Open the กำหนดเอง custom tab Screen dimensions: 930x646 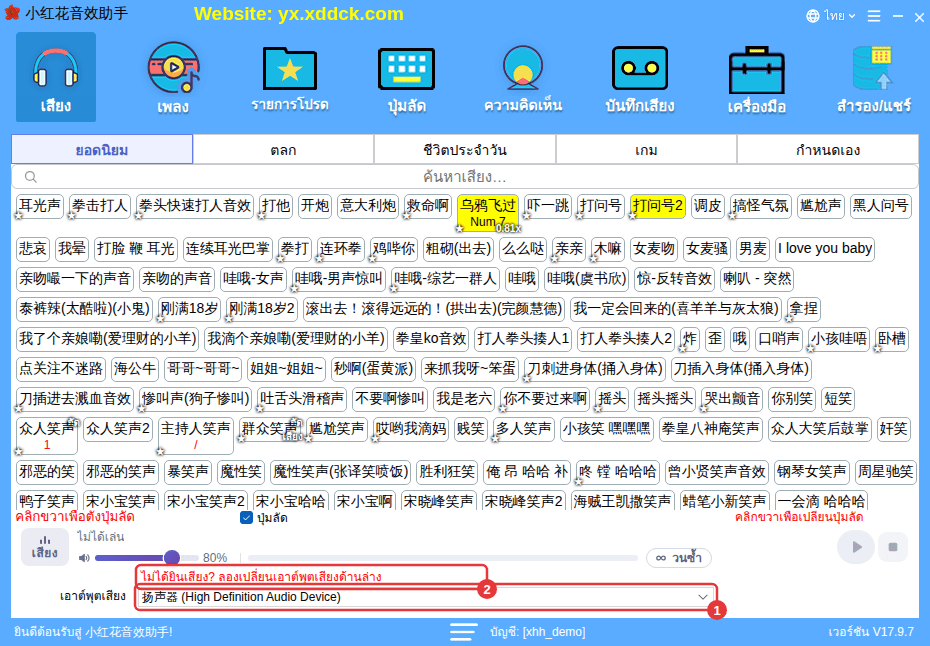pyautogui.click(x=828, y=149)
